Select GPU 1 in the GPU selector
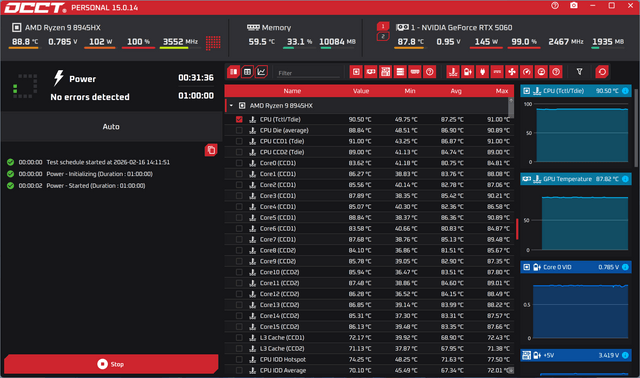The height and width of the screenshot is (378, 640). 383,27
